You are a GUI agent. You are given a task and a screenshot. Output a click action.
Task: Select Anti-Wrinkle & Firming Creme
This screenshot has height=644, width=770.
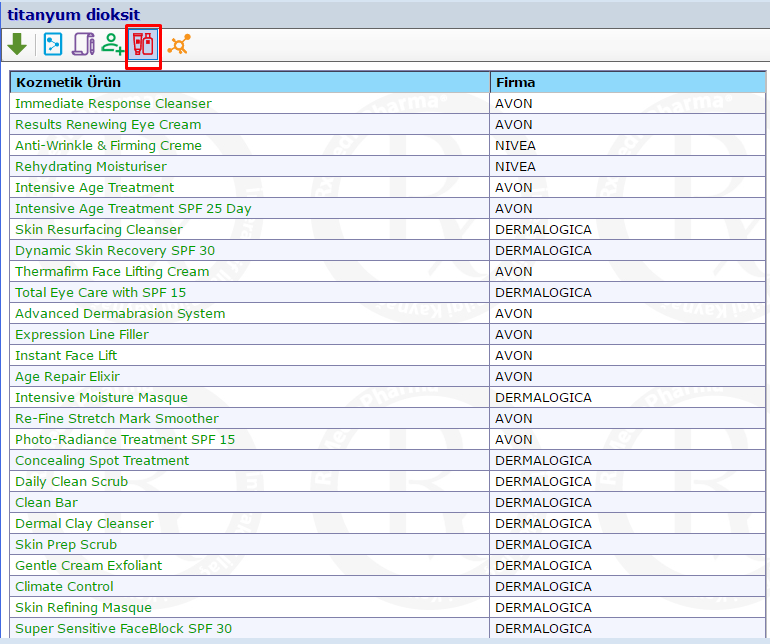[108, 145]
